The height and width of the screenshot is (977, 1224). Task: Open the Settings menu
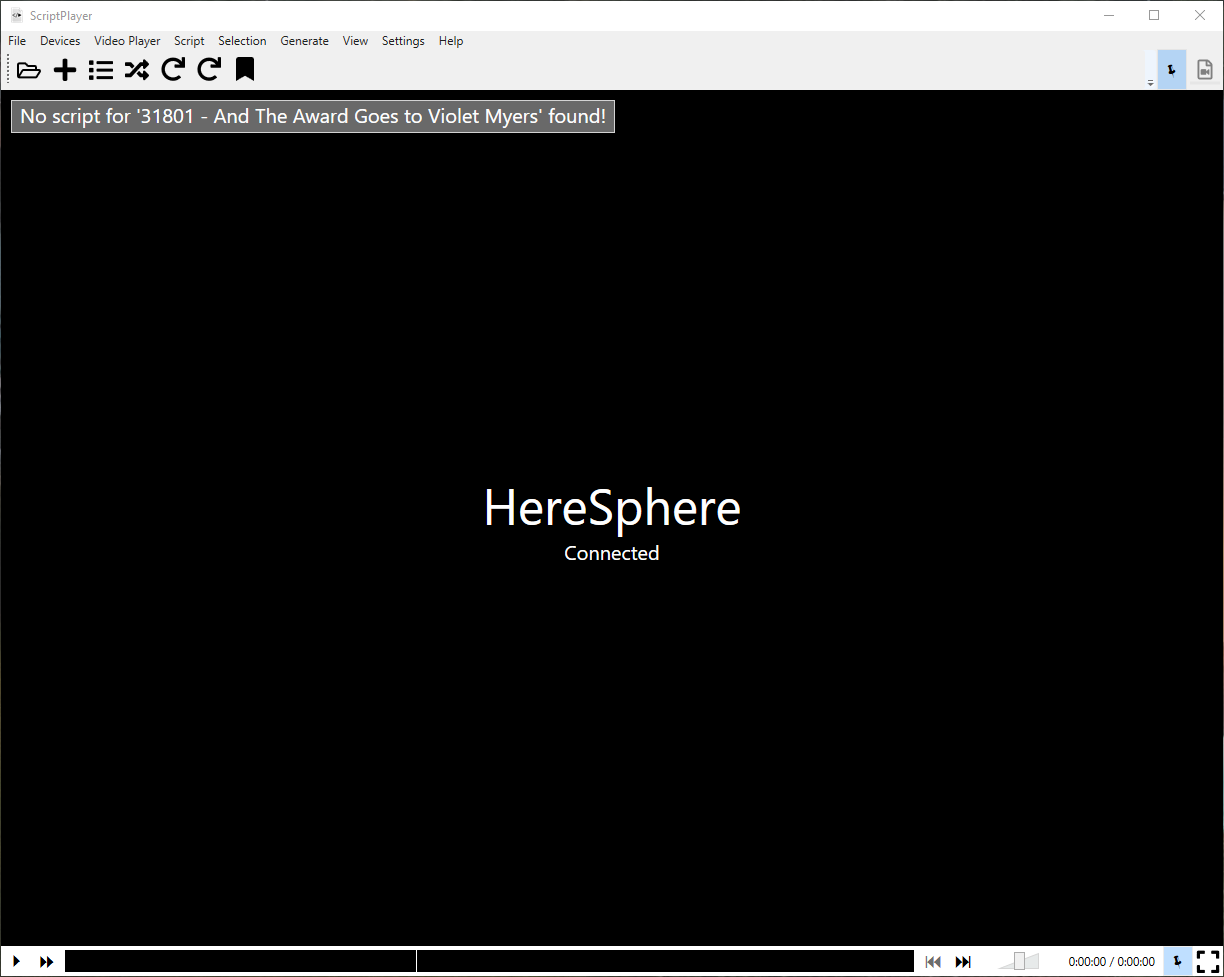[403, 41]
